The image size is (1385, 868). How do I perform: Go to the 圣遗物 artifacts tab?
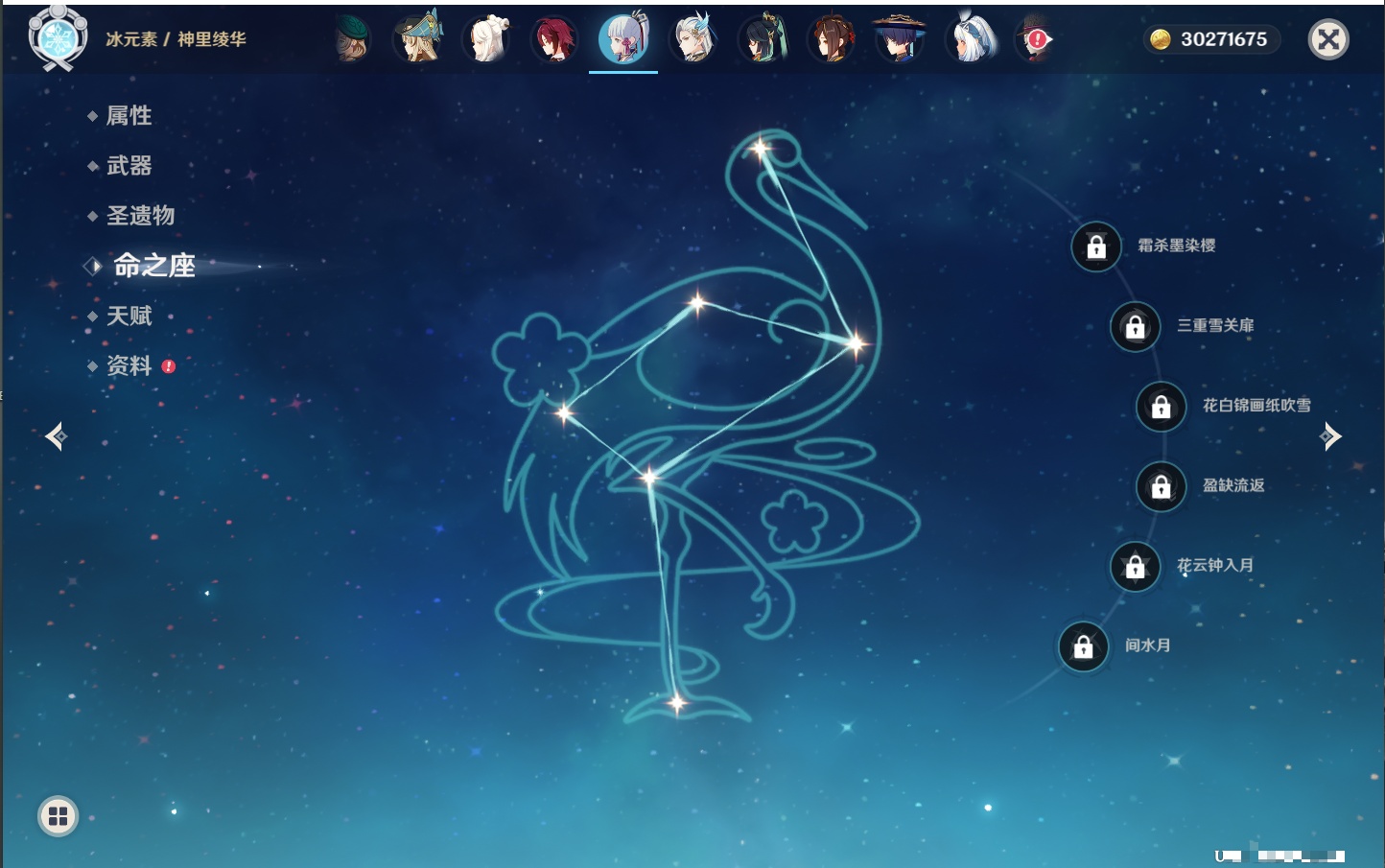[140, 216]
